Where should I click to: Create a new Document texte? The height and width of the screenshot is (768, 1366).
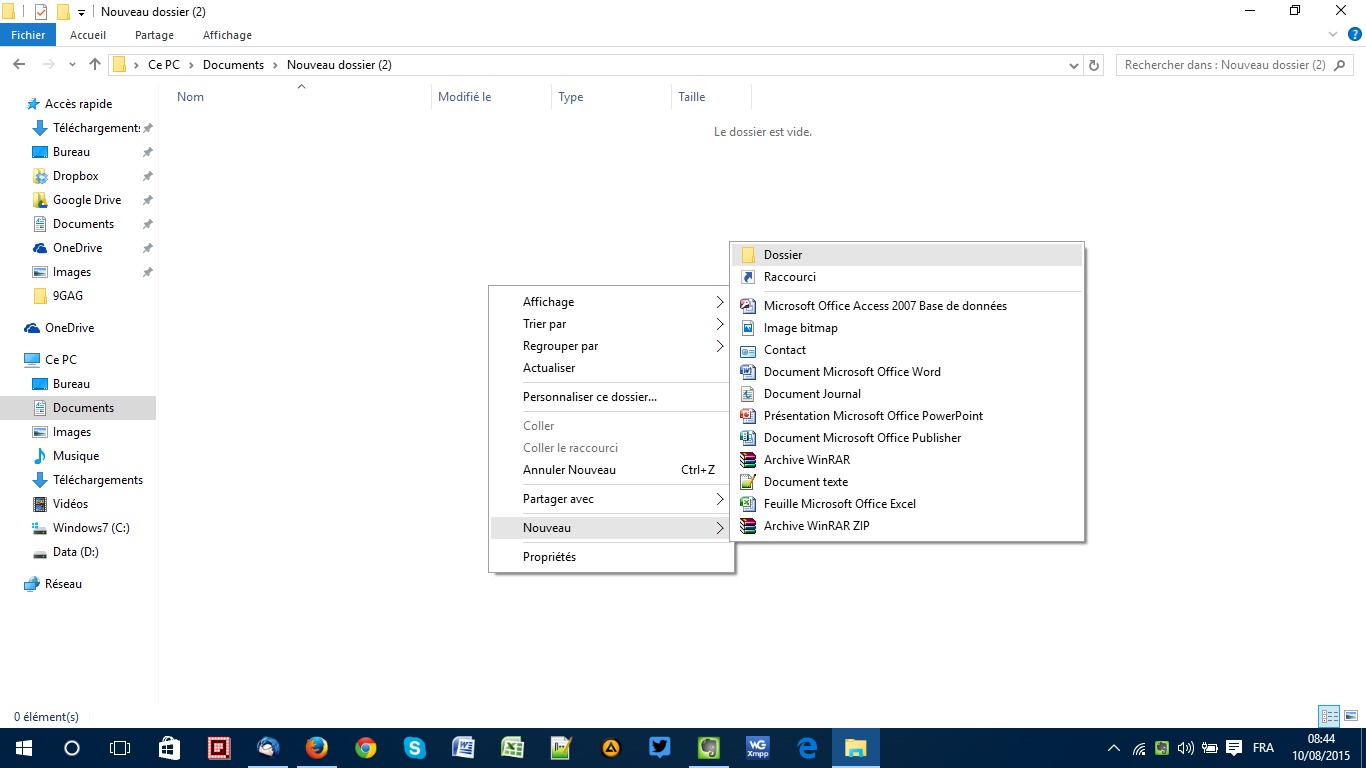tap(907, 482)
